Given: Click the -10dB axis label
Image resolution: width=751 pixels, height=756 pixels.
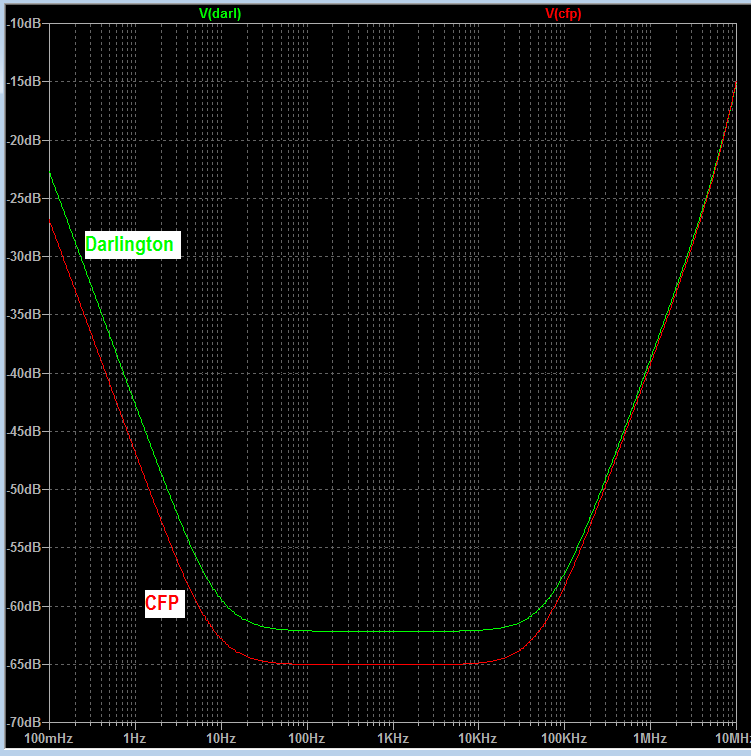Looking at the screenshot, I should [24, 23].
